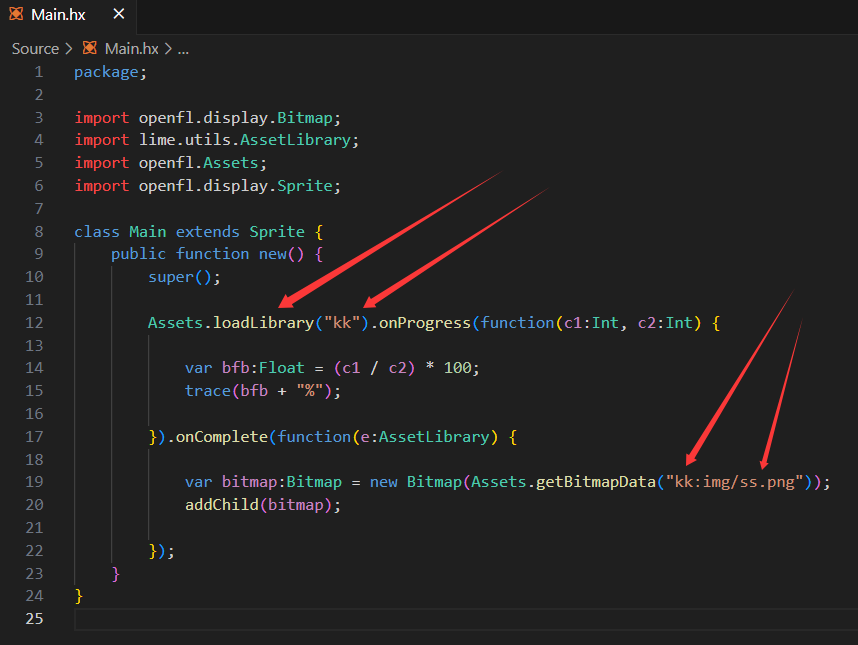
Task: Click the class name 'Main' on line 8
Action: tap(148, 231)
